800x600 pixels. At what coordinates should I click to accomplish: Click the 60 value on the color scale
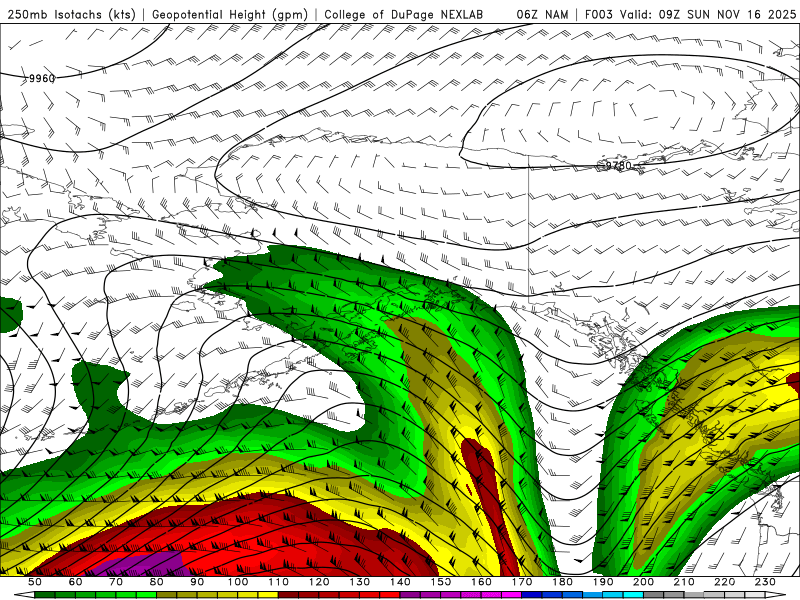pos(75,582)
